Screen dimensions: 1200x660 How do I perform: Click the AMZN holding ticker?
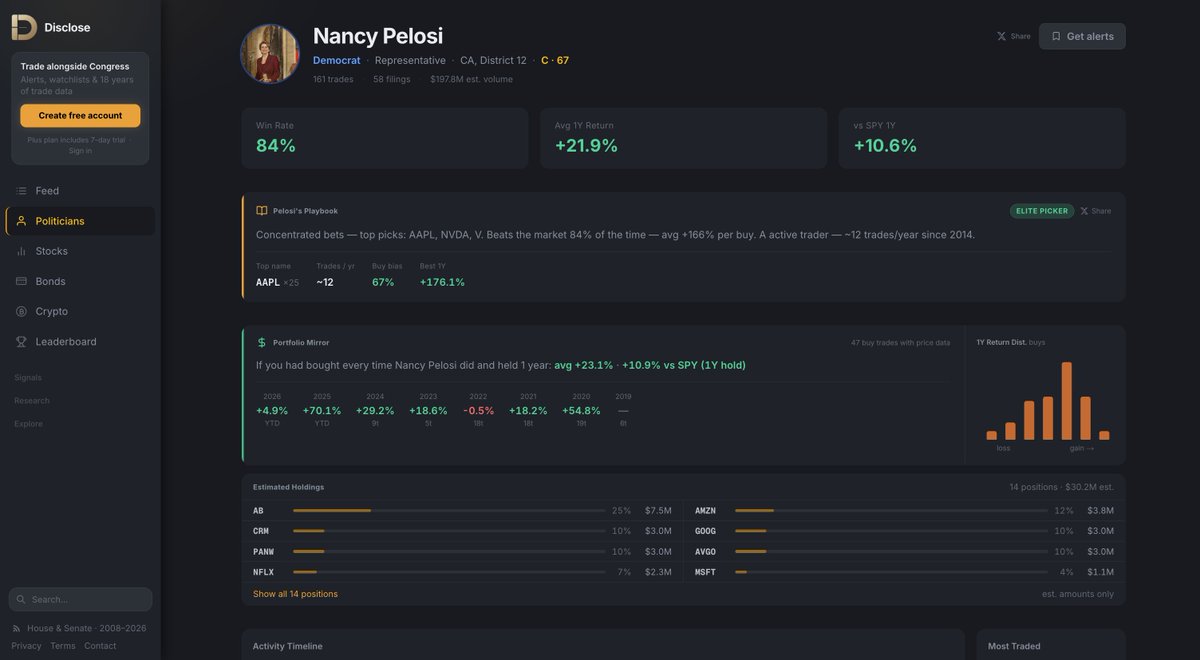click(705, 510)
